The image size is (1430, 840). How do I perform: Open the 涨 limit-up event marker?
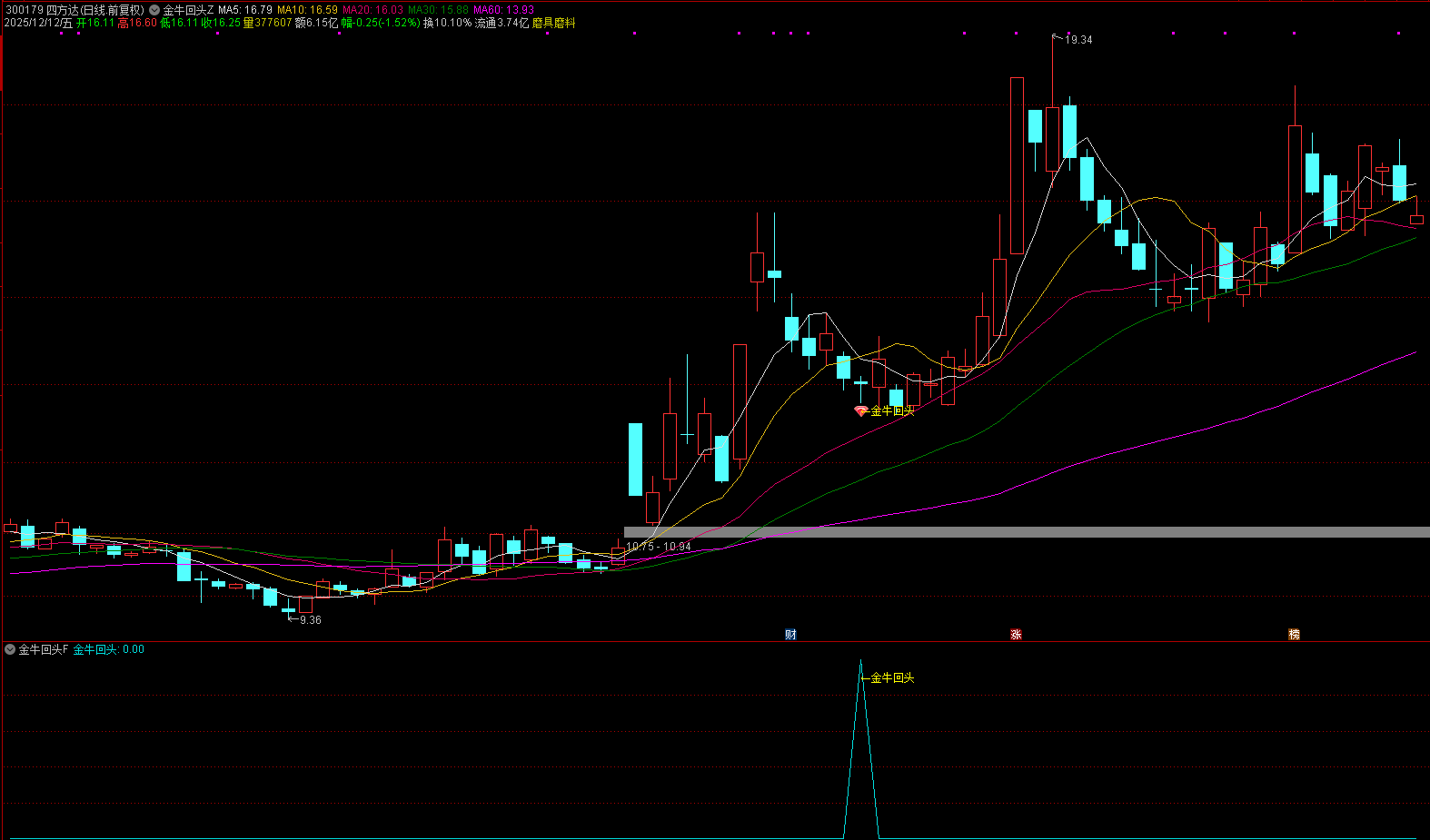1016,635
